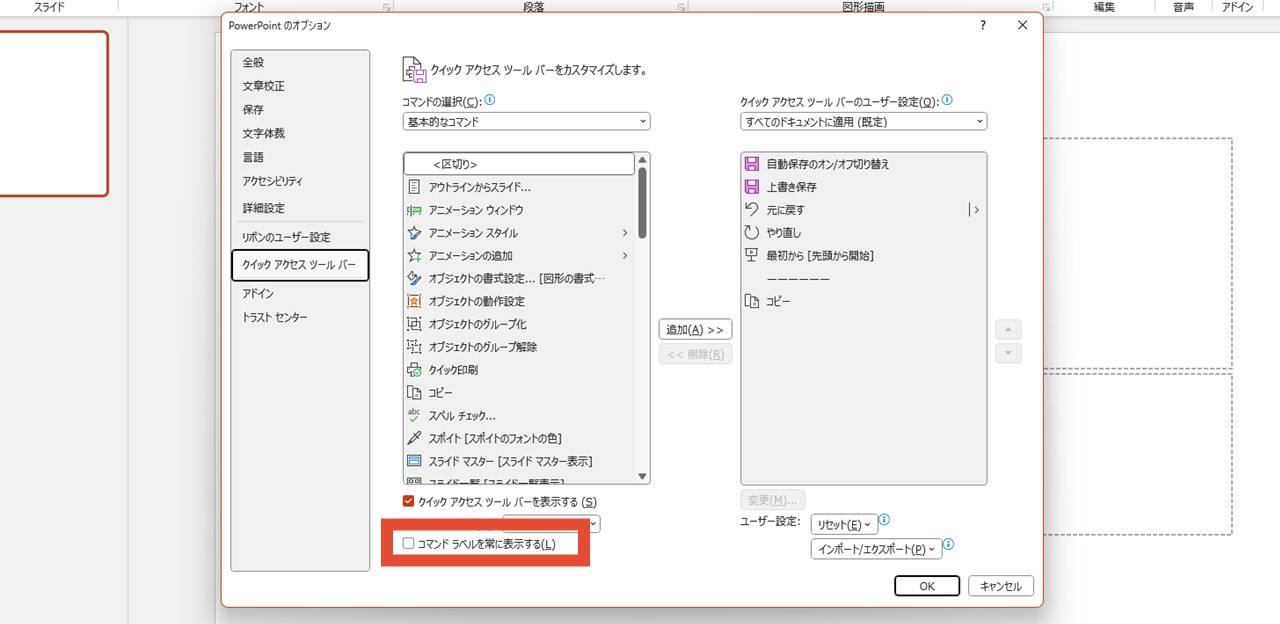Expand the 元に戻す split arrow
1280x624 pixels.
click(x=975, y=210)
